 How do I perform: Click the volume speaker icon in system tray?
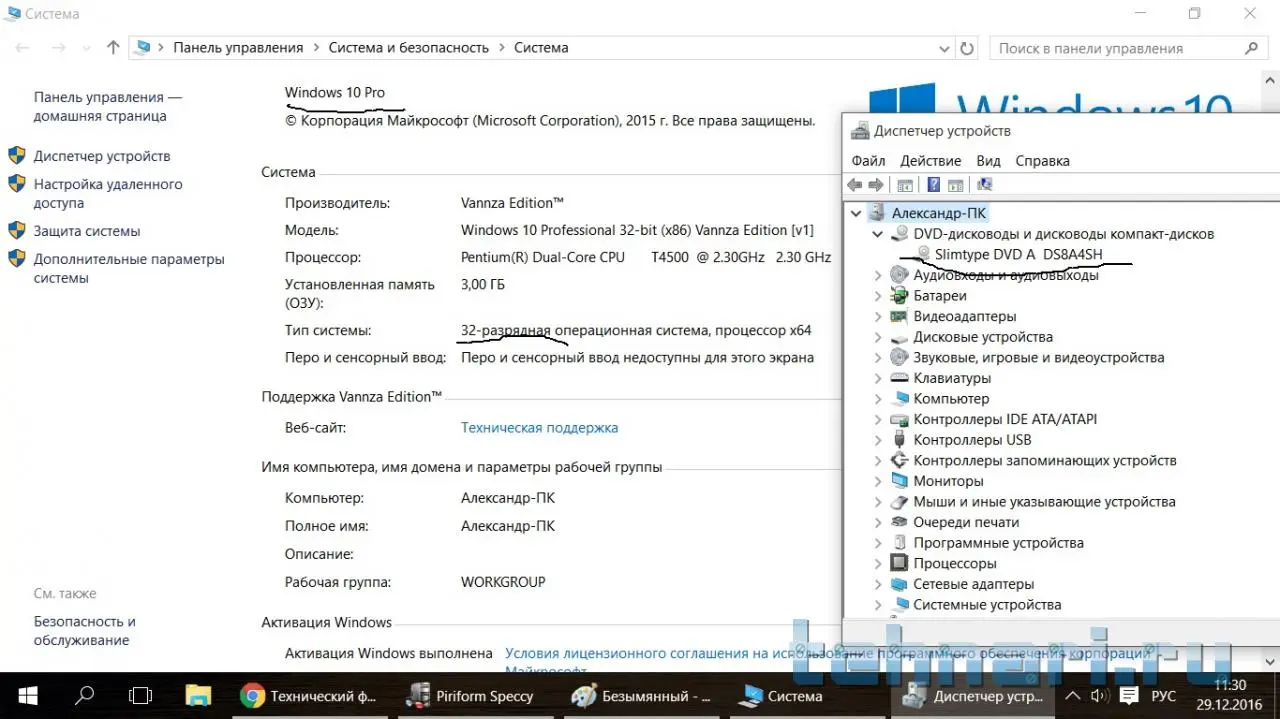tap(1099, 695)
